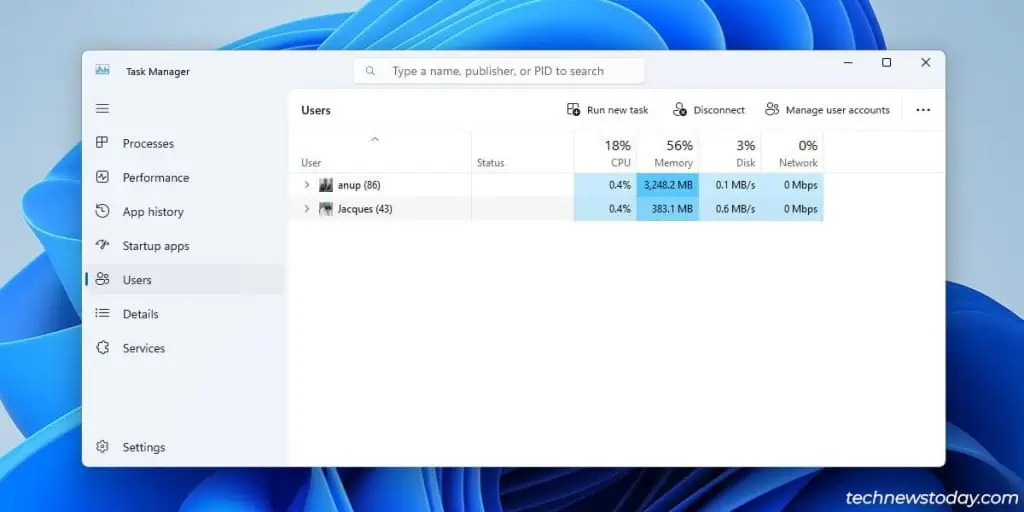Click the Startup apps gauge icon

coord(102,245)
